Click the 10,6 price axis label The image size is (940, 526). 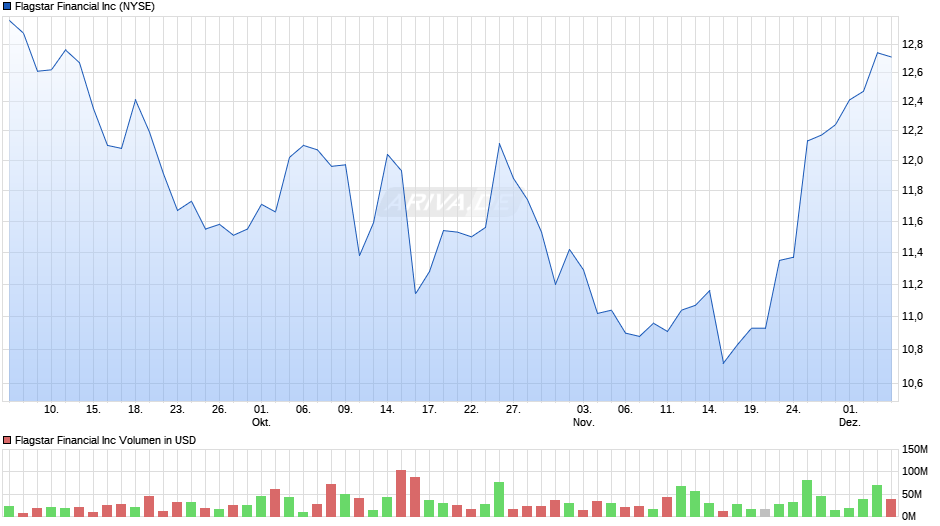click(x=912, y=383)
